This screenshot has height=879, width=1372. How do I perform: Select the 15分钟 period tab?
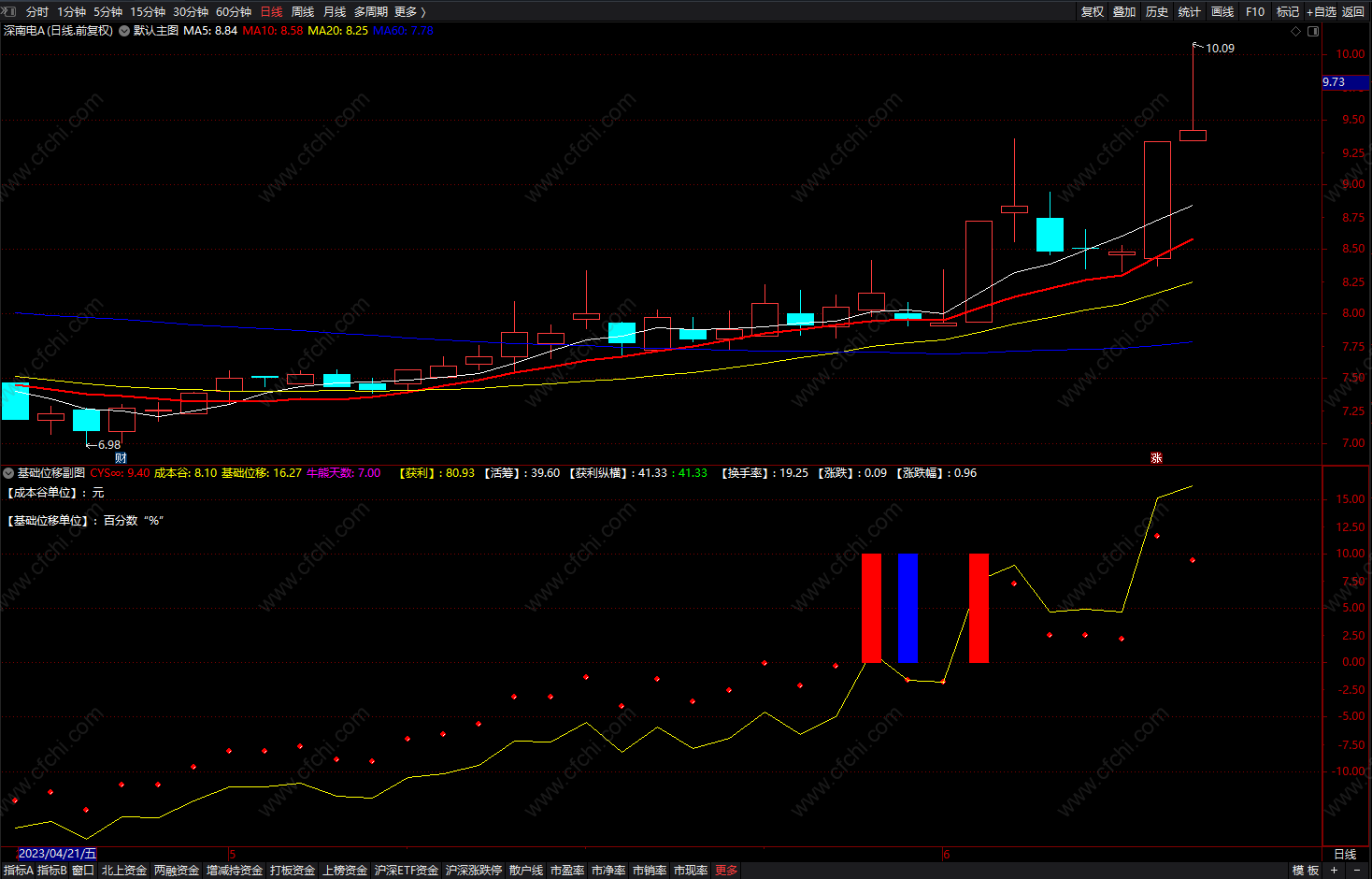pos(148,12)
